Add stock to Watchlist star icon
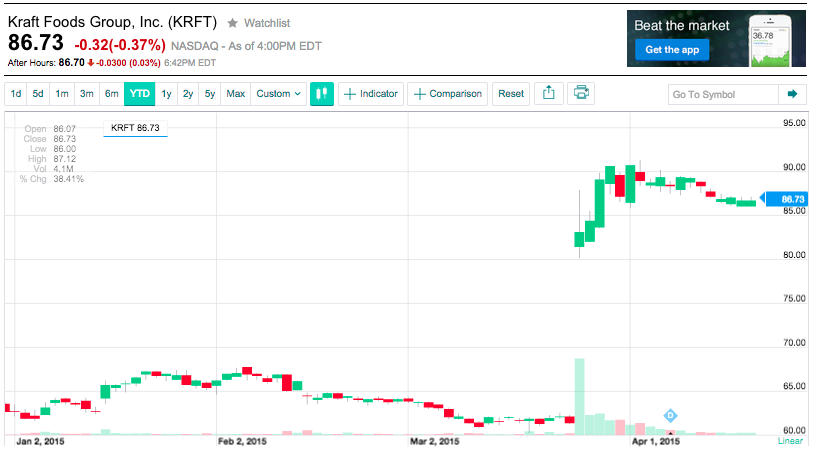819x454 pixels. (233, 22)
